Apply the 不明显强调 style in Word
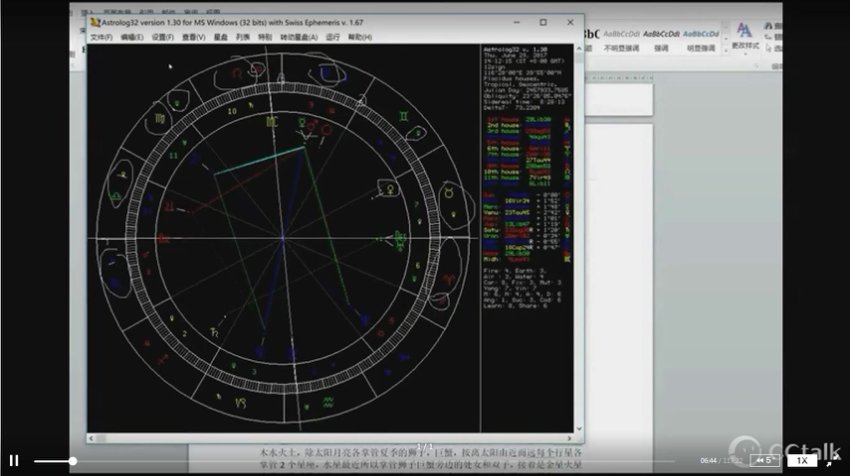 [x=621, y=40]
